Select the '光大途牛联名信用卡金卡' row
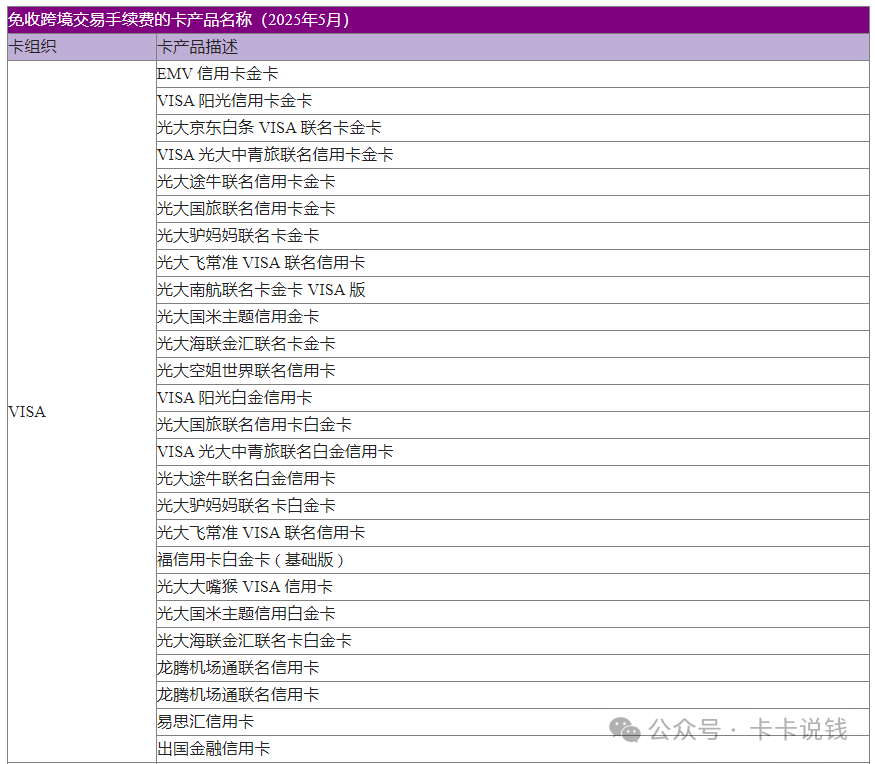 pyautogui.click(x=512, y=182)
